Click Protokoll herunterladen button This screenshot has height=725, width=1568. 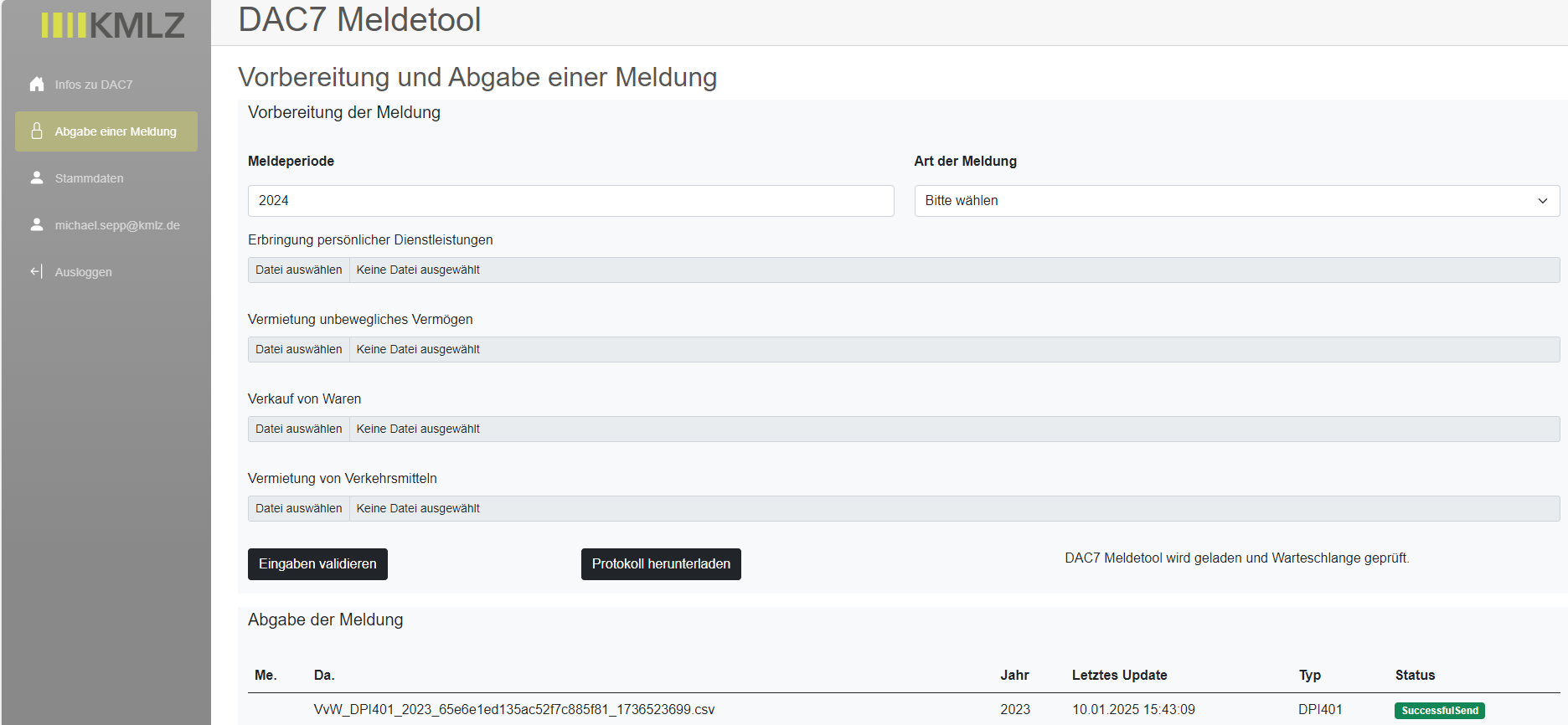(661, 564)
